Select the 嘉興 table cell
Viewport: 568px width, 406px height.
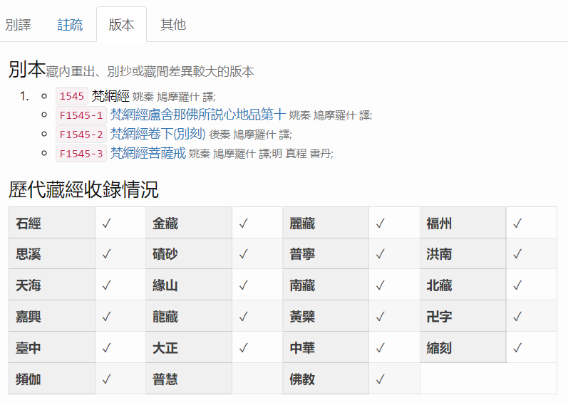click(x=52, y=316)
